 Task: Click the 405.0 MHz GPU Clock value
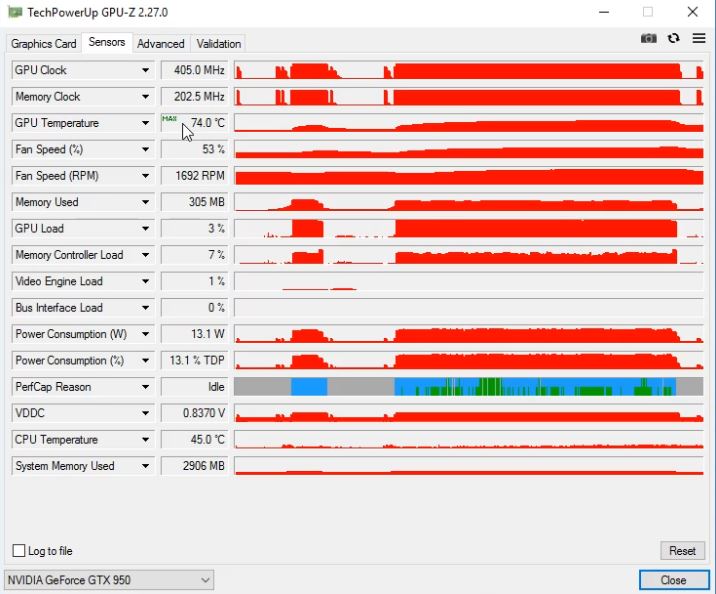click(194, 70)
